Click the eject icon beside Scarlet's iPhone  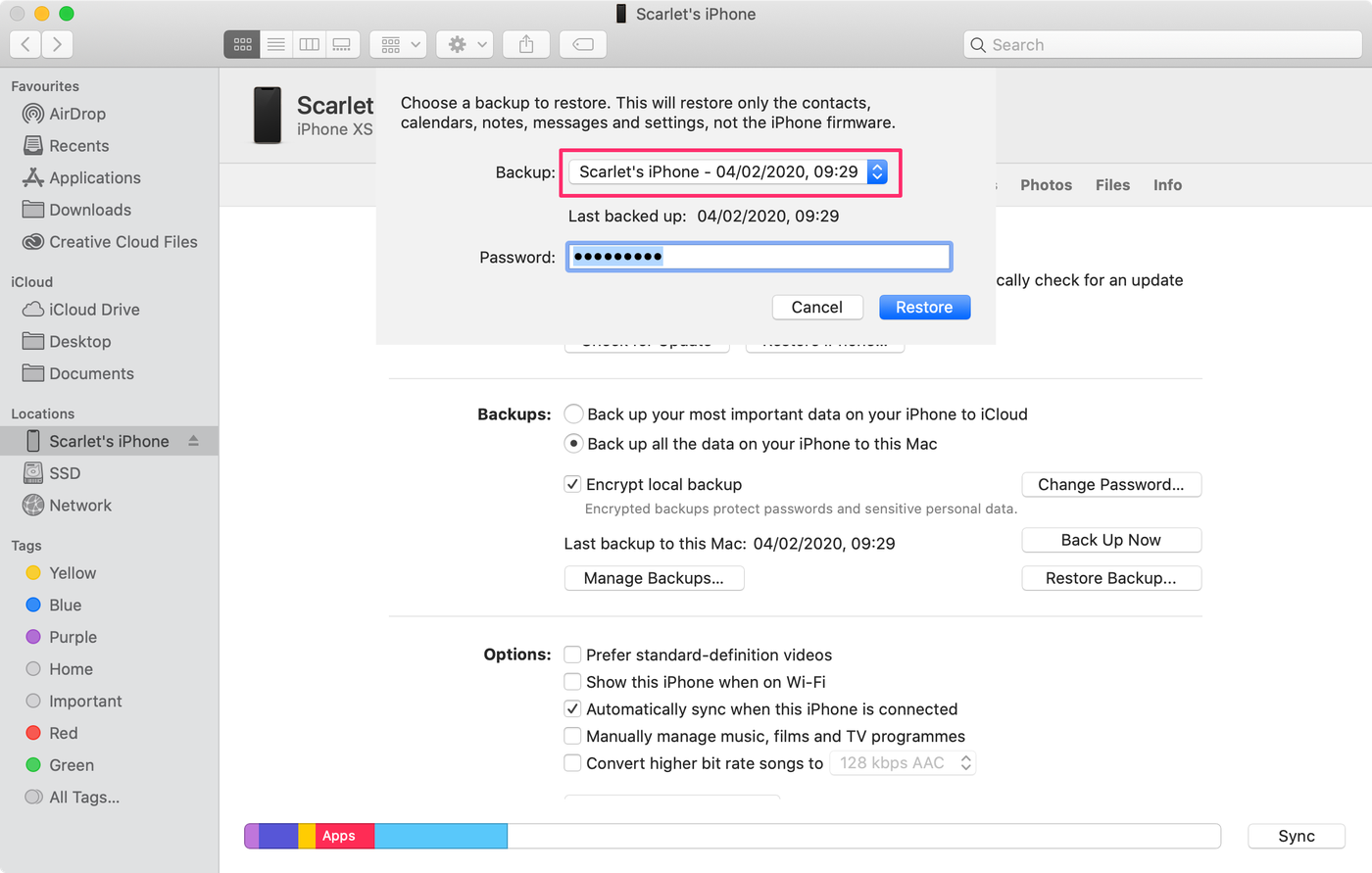(193, 441)
